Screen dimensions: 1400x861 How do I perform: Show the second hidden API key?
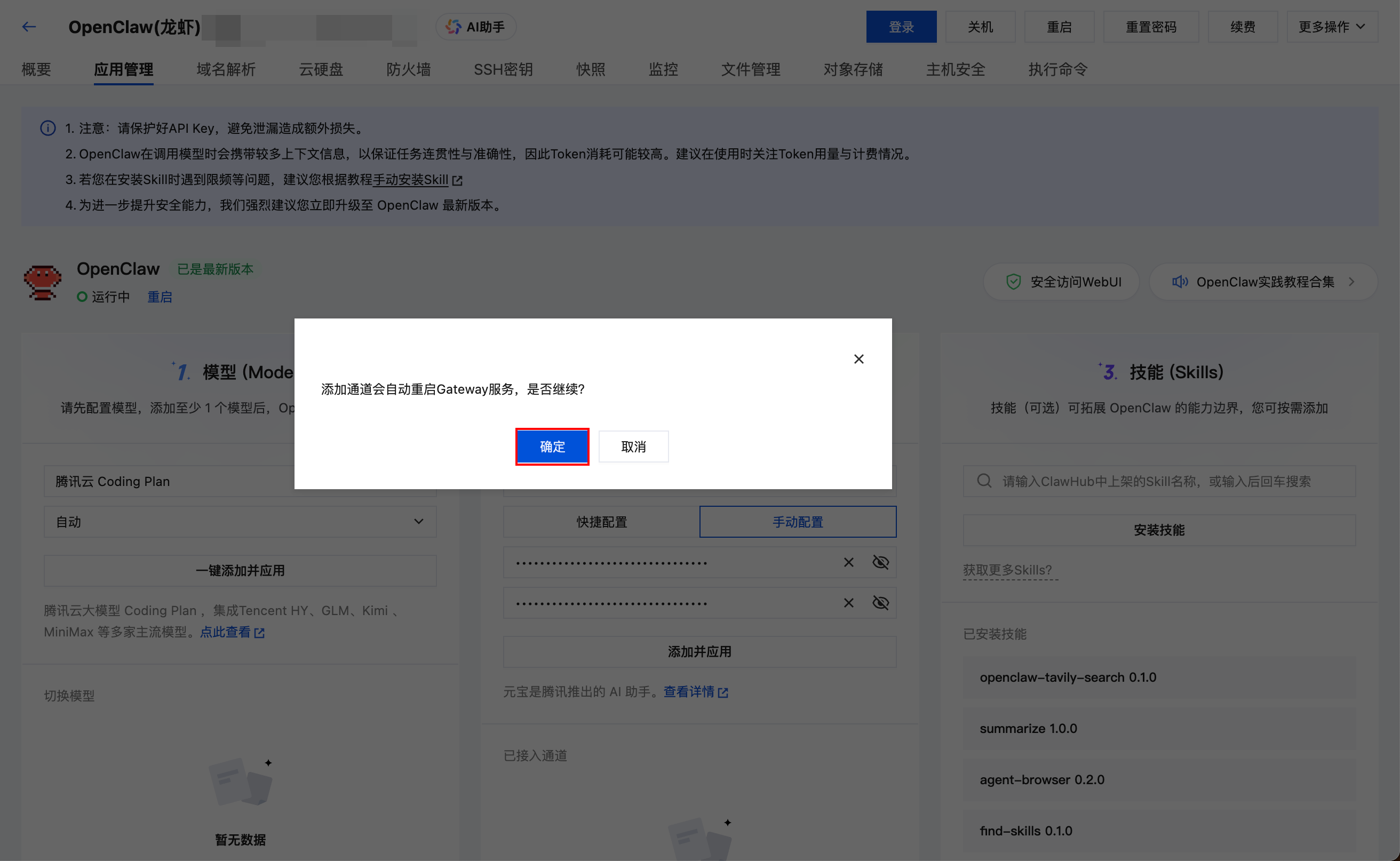880,602
